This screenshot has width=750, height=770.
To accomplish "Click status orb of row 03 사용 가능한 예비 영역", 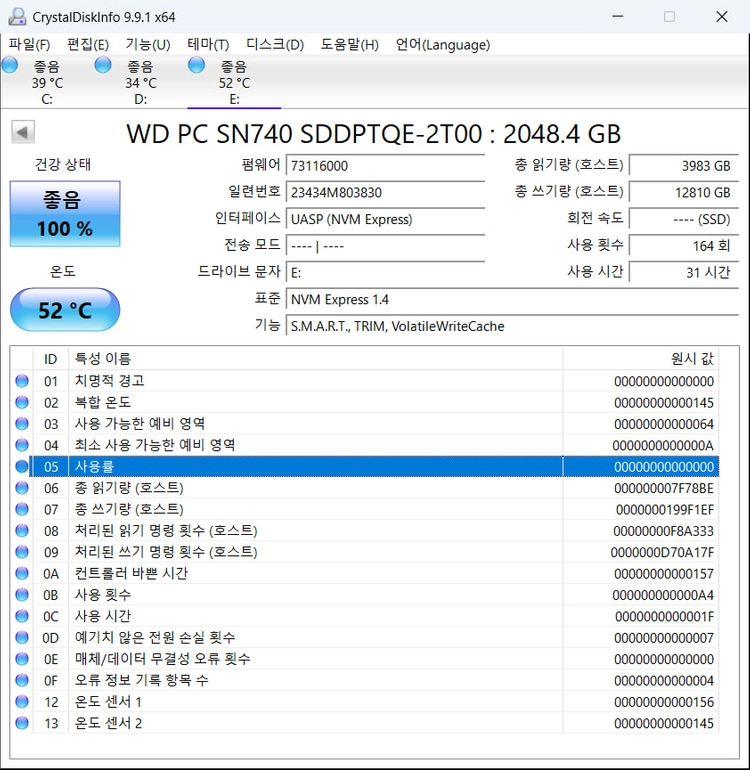I will click(x=22, y=424).
